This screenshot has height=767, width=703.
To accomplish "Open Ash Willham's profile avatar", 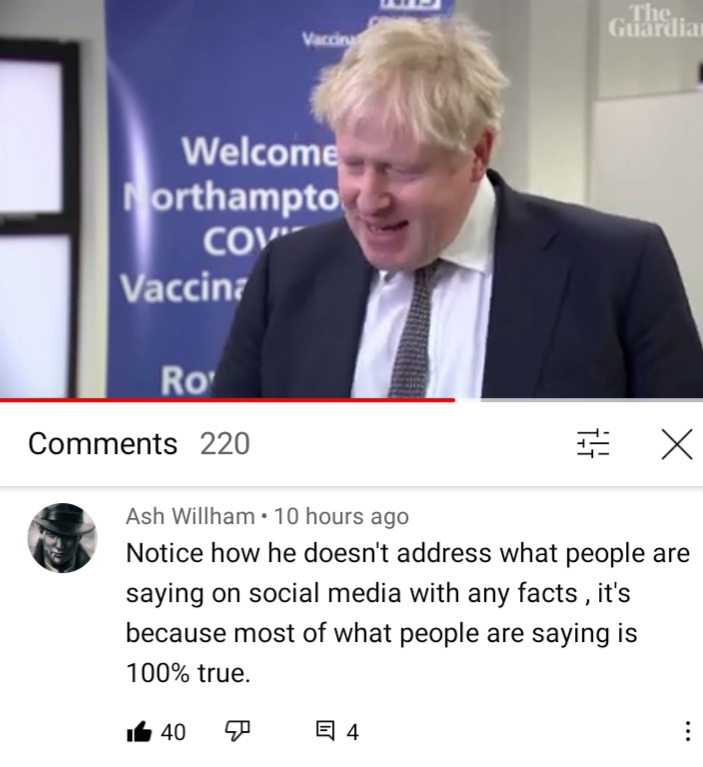I will [62, 538].
